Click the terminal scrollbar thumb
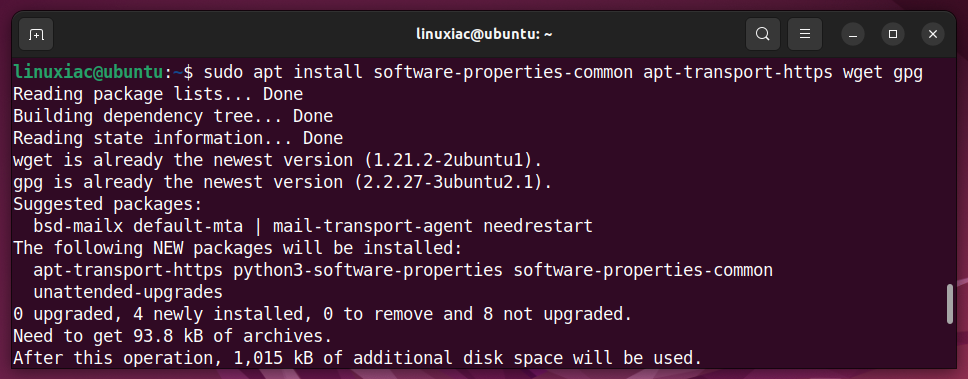Viewport: 968px width, 379px height. point(950,304)
